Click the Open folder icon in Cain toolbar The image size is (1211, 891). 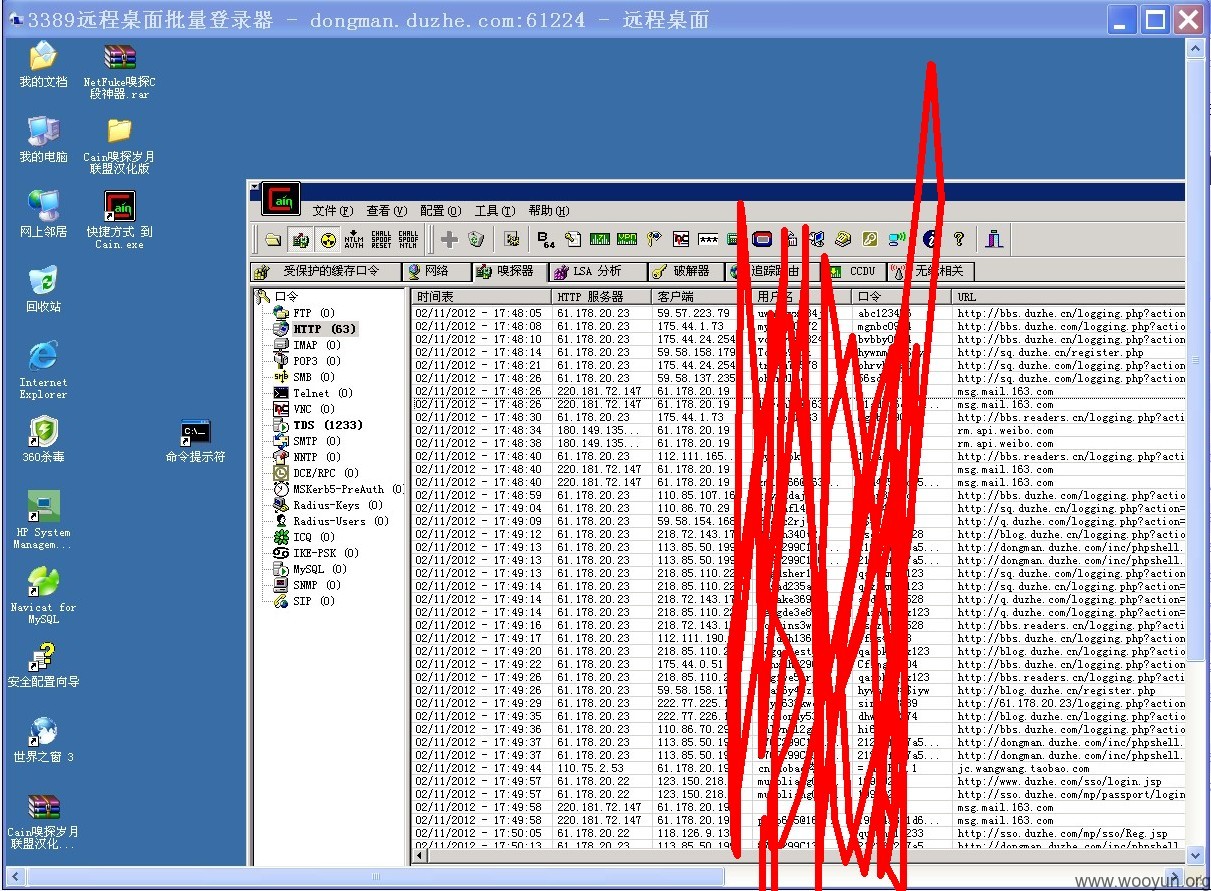point(273,239)
